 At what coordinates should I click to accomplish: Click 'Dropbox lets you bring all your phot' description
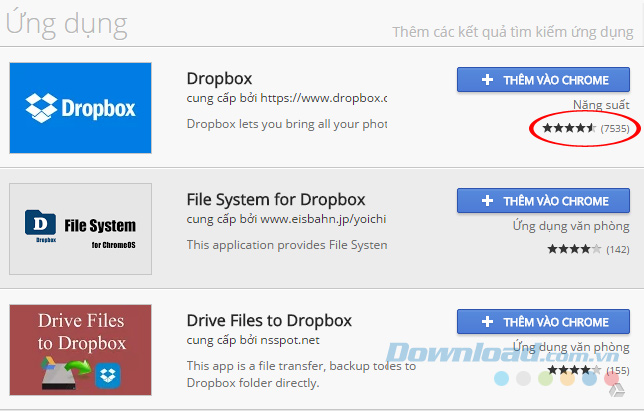pos(287,124)
